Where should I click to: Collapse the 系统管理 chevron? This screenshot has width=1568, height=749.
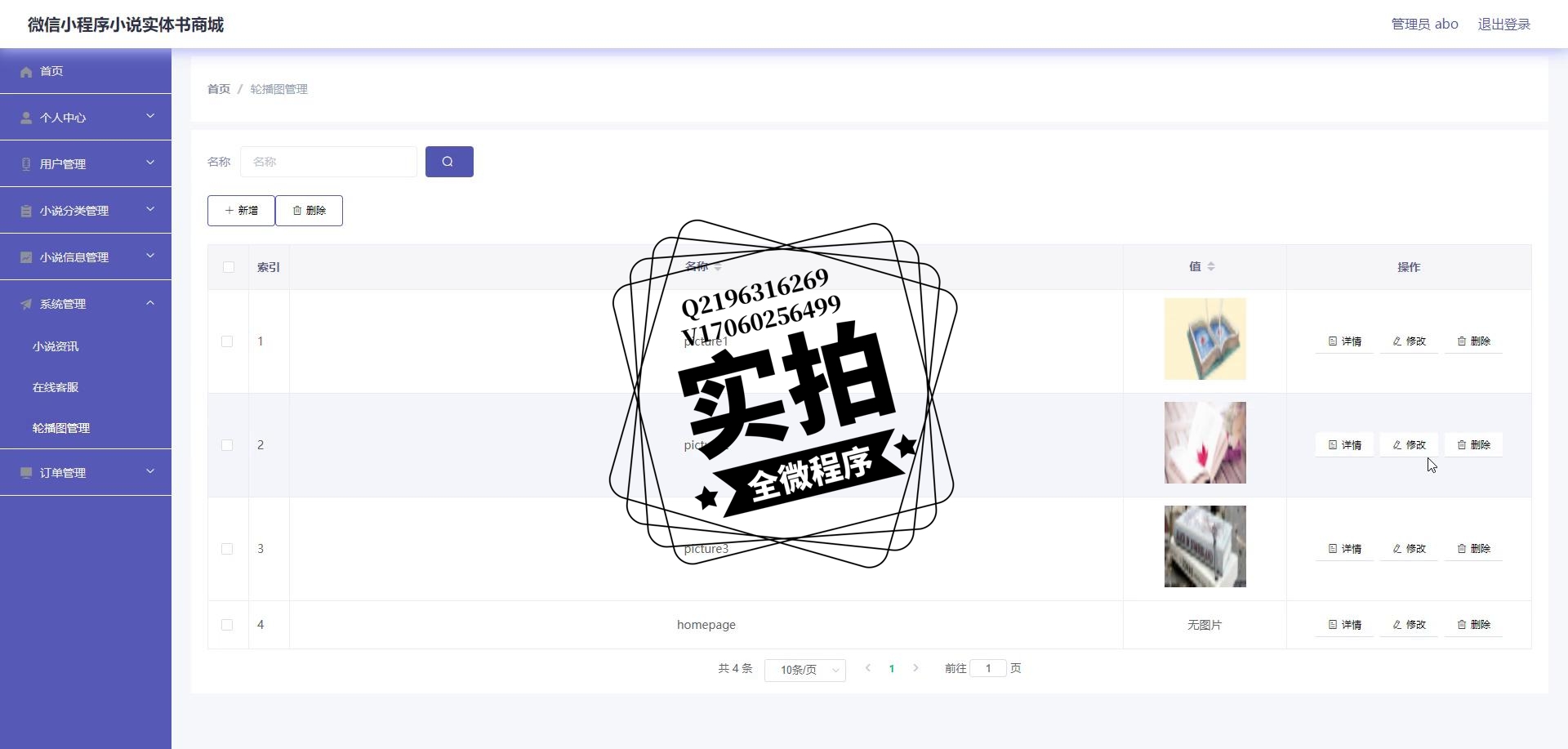coord(150,303)
